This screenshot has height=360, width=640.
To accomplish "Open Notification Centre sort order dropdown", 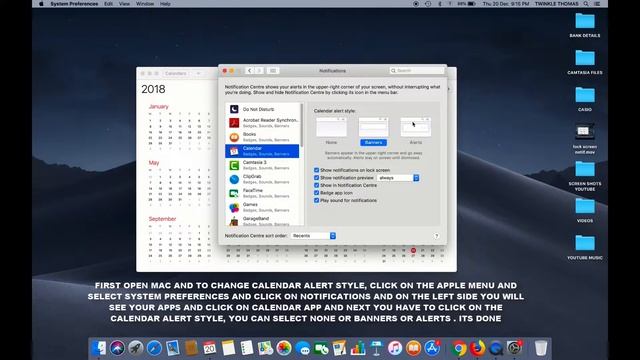I will pyautogui.click(x=313, y=236).
